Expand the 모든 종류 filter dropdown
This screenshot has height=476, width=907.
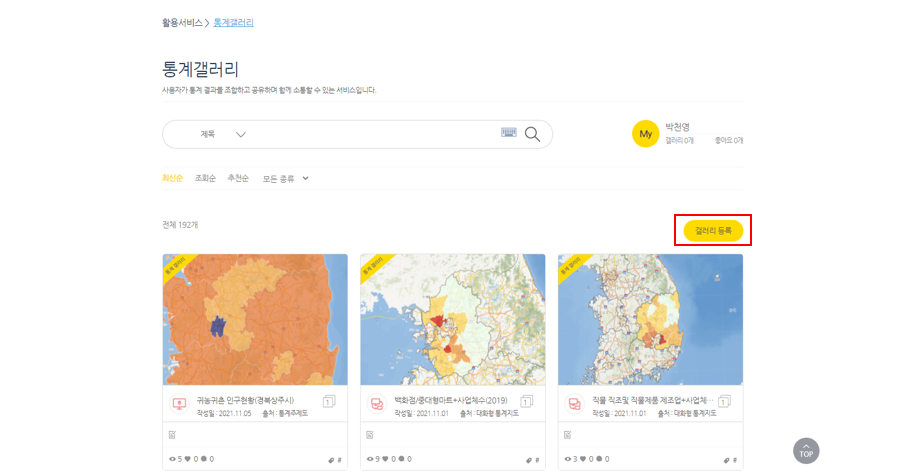pos(285,179)
